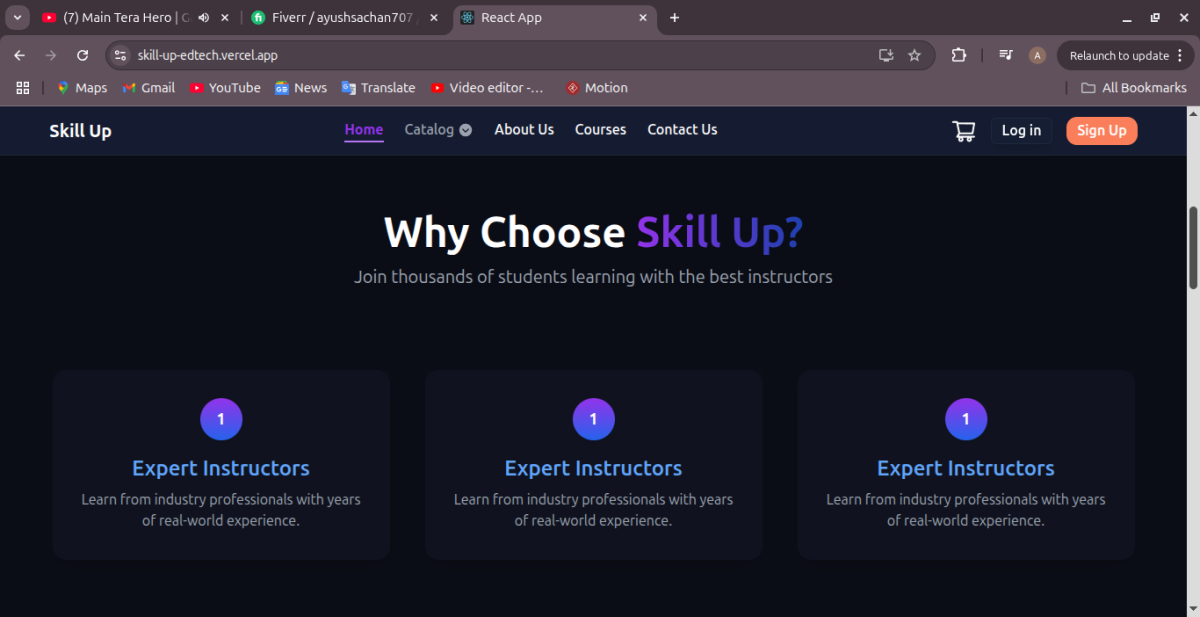Click the page's vertical scrollbar thumb
This screenshot has height=617, width=1200.
[1192, 247]
